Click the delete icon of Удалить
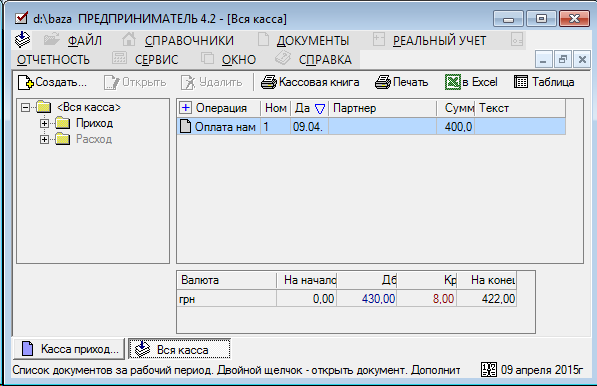This screenshot has width=597, height=386. click(188, 82)
